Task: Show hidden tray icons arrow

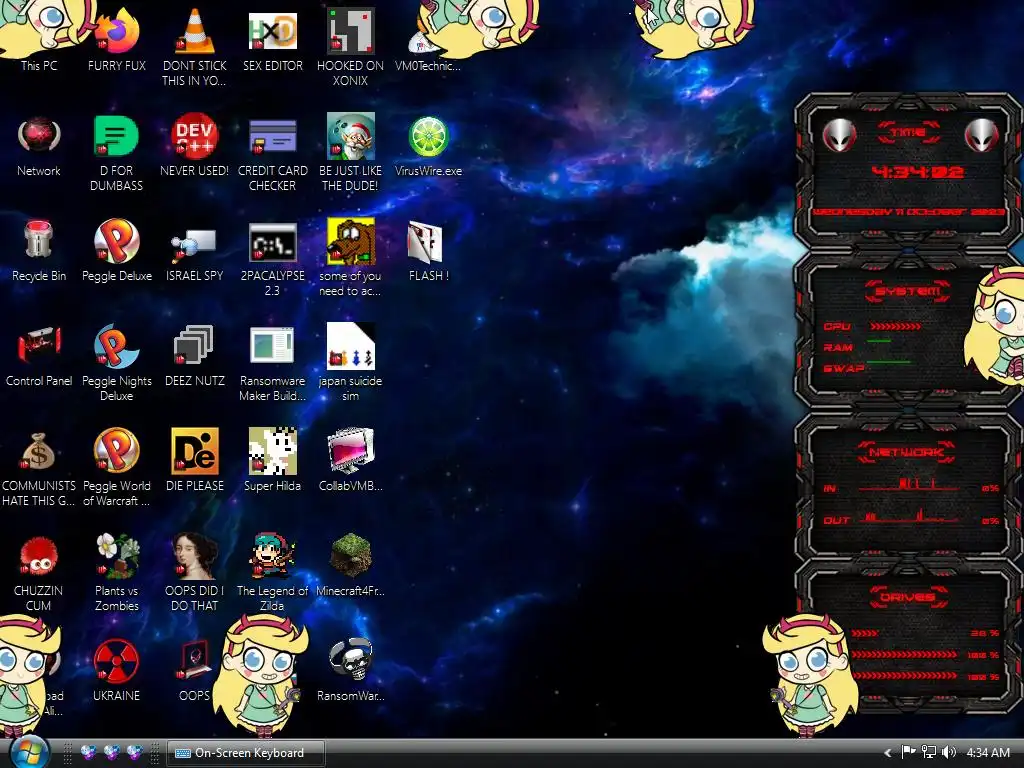Action: click(x=888, y=753)
